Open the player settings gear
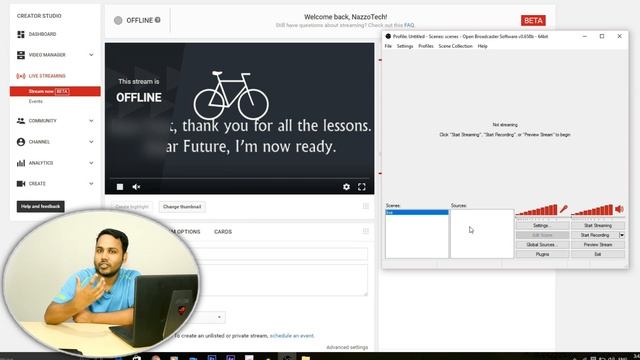 pyautogui.click(x=346, y=187)
